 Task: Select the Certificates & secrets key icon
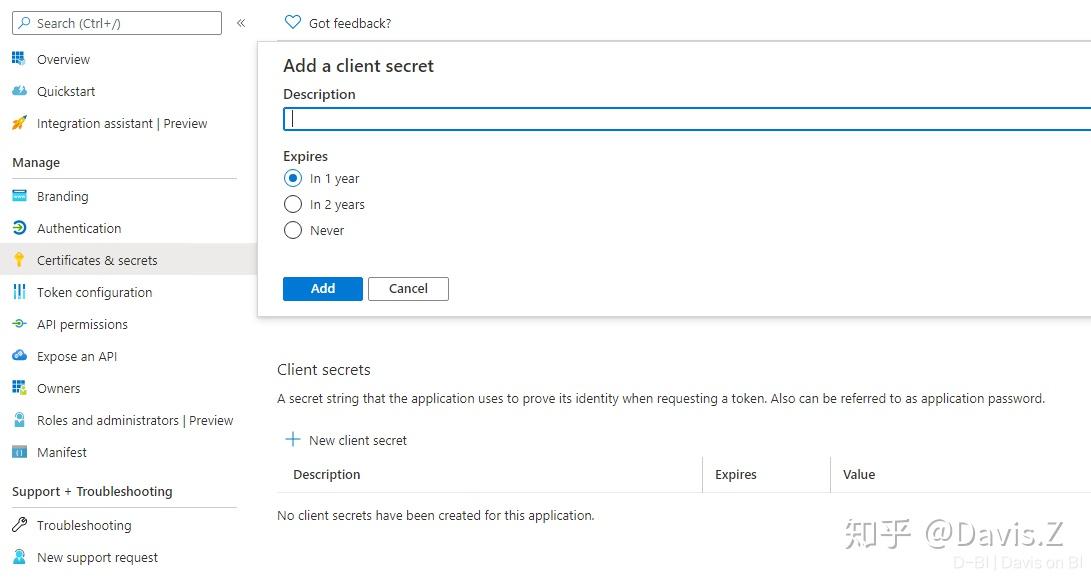click(x=20, y=260)
